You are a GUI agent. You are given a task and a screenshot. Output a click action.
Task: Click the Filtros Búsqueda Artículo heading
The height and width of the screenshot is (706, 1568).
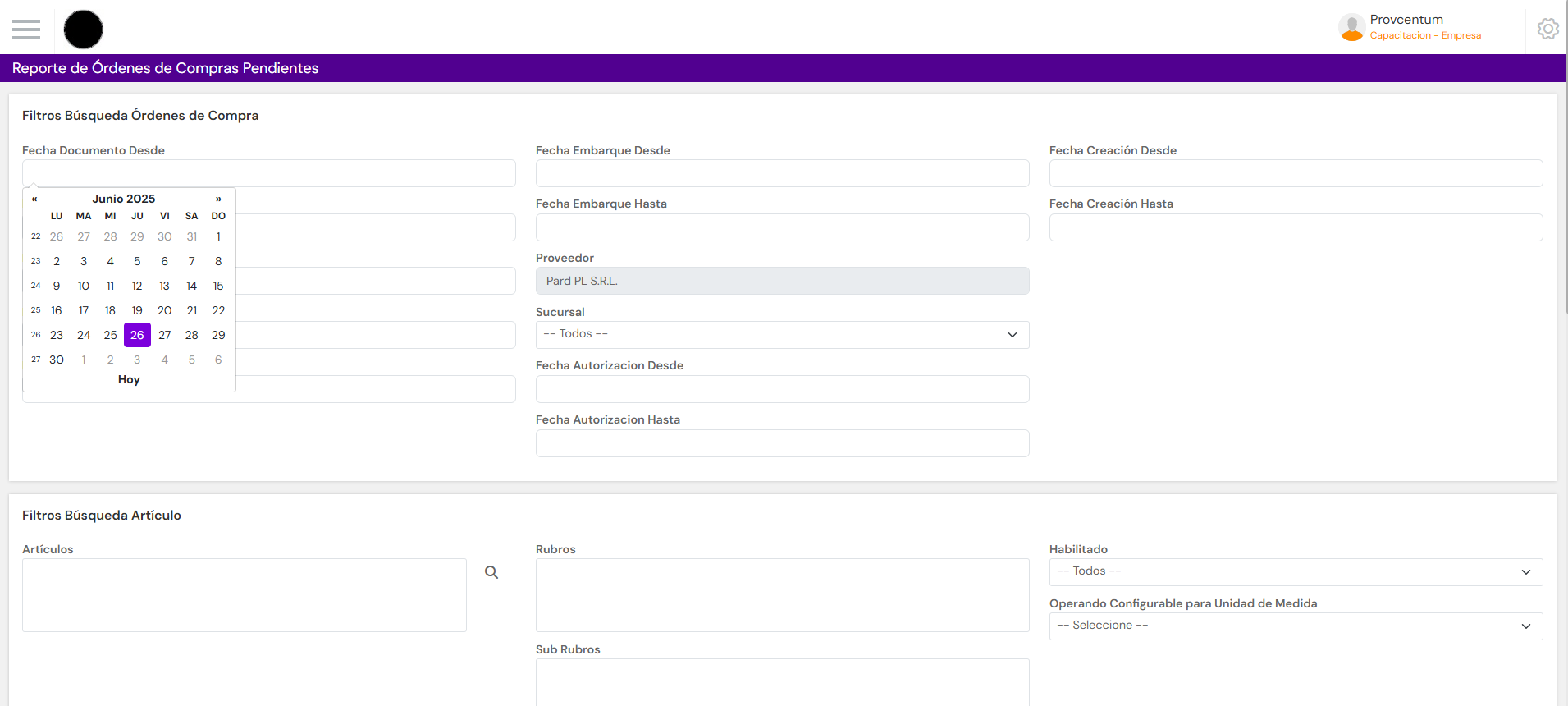(x=102, y=516)
